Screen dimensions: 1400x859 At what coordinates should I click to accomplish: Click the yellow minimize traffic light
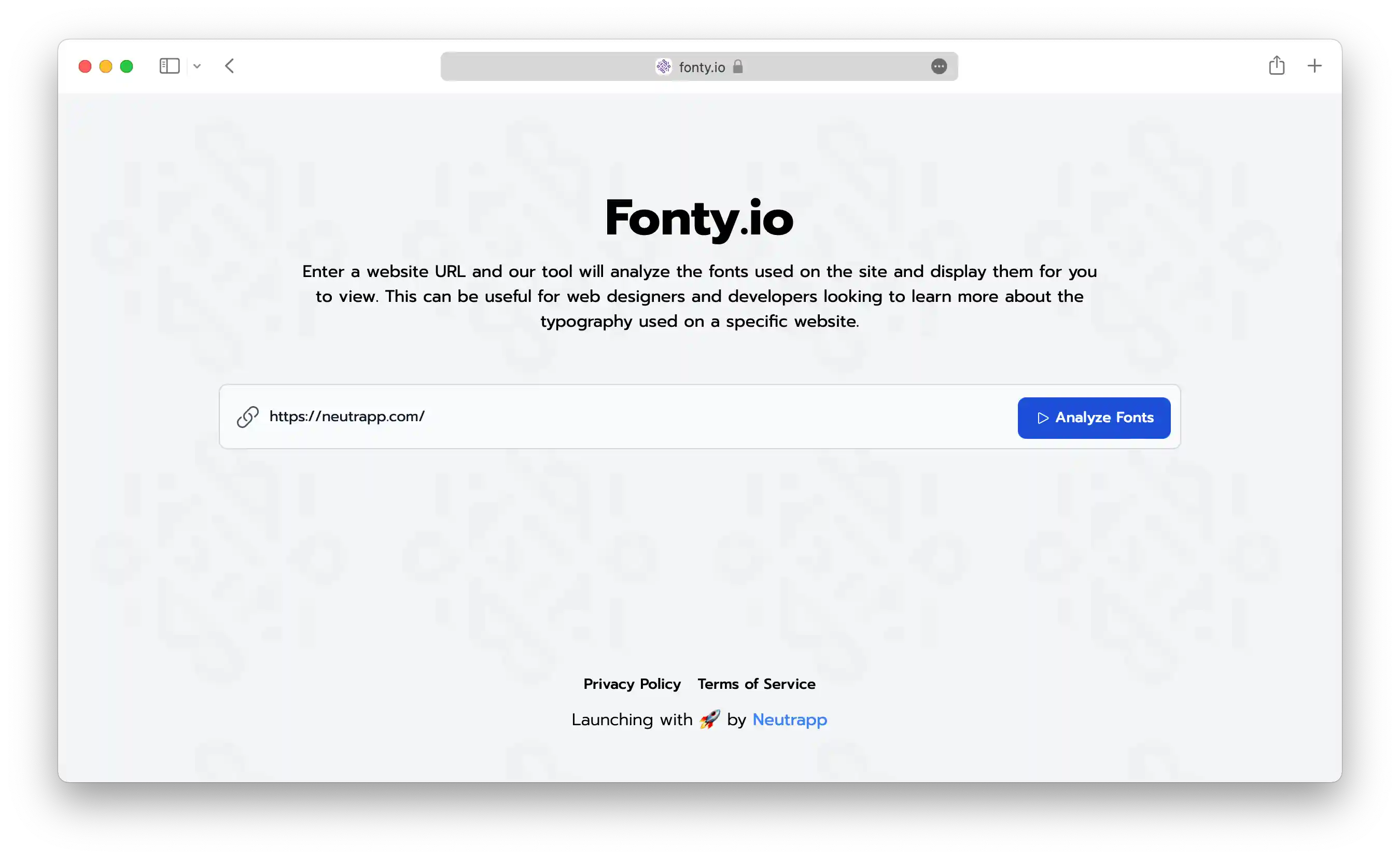pyautogui.click(x=106, y=66)
